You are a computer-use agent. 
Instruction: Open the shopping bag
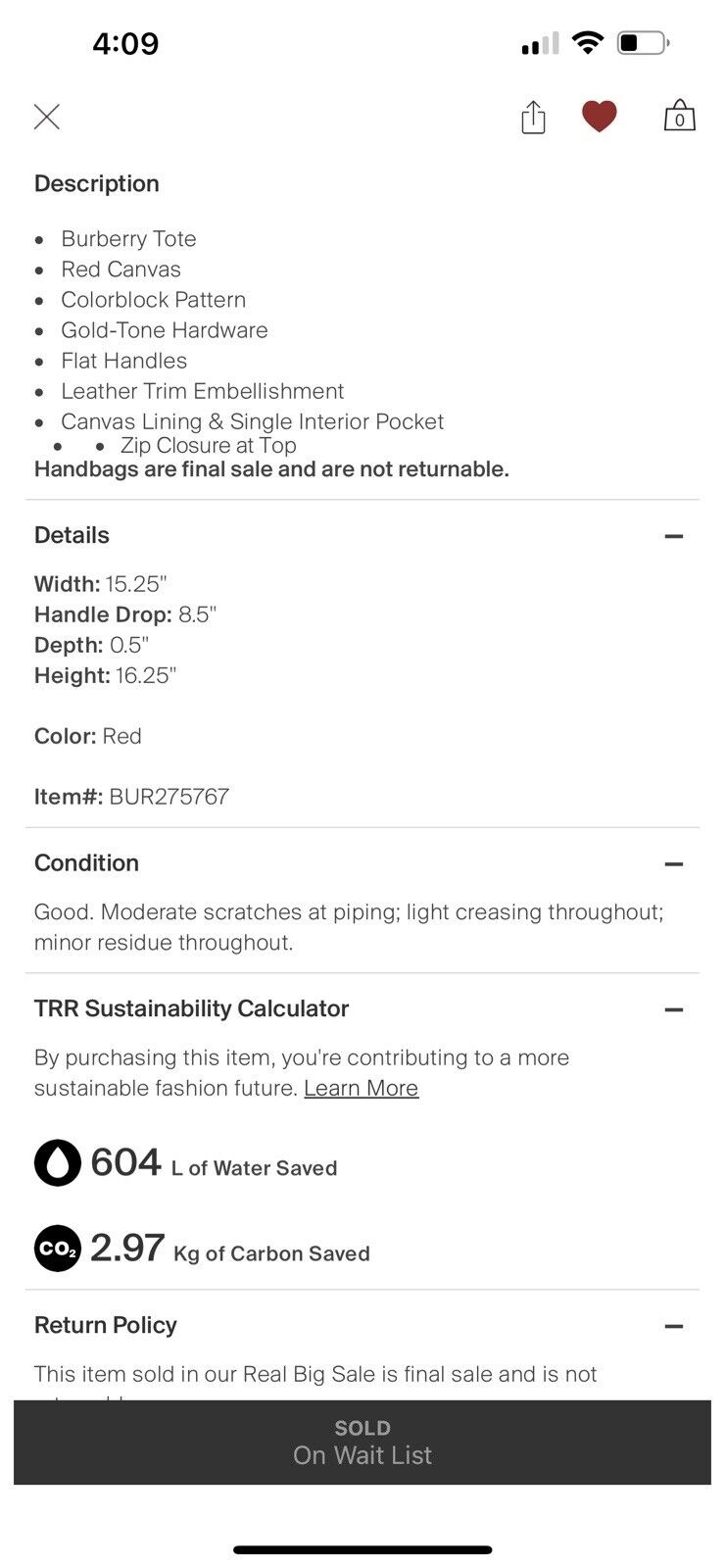[x=679, y=117]
